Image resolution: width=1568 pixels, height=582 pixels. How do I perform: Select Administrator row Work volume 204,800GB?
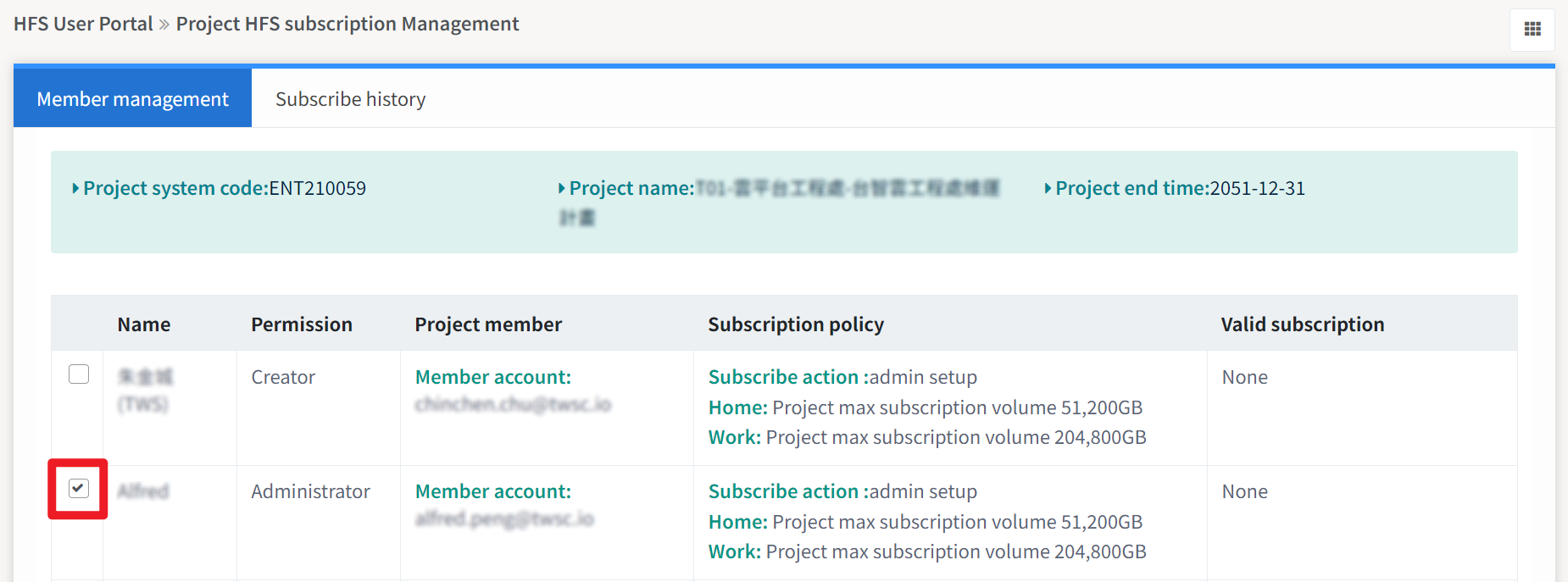[927, 552]
